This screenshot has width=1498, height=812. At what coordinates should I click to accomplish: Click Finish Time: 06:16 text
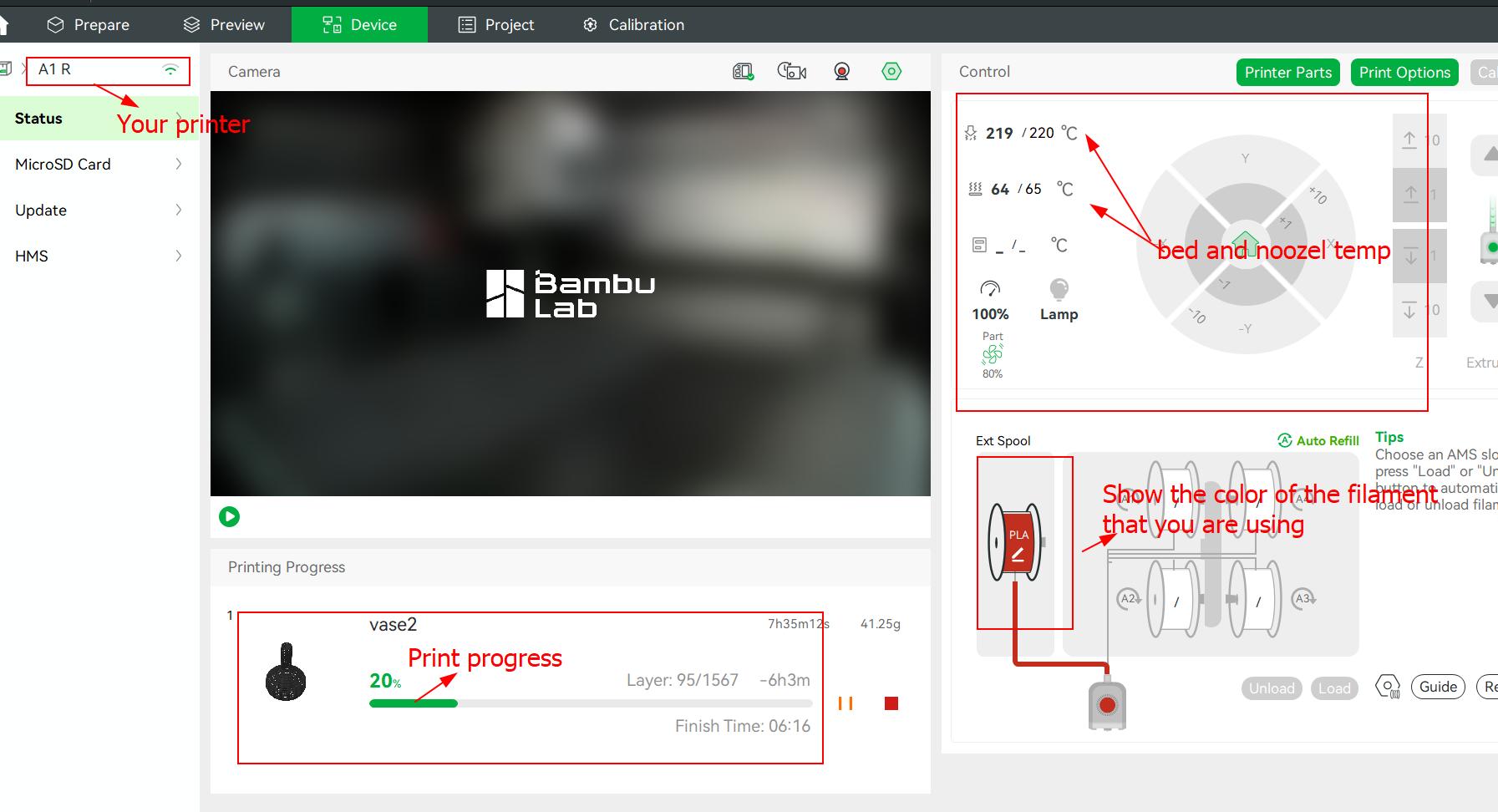[743, 726]
